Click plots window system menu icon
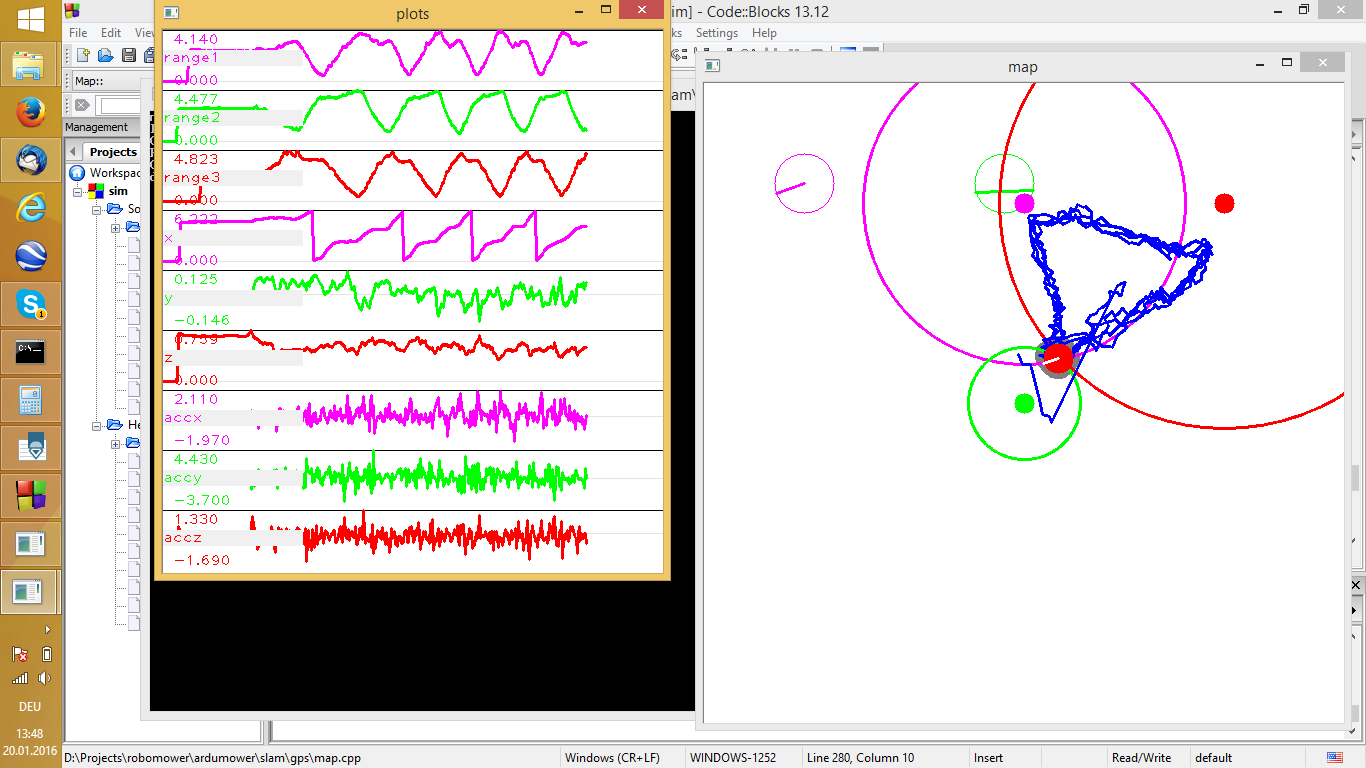The height and width of the screenshot is (768, 1366). [x=171, y=13]
